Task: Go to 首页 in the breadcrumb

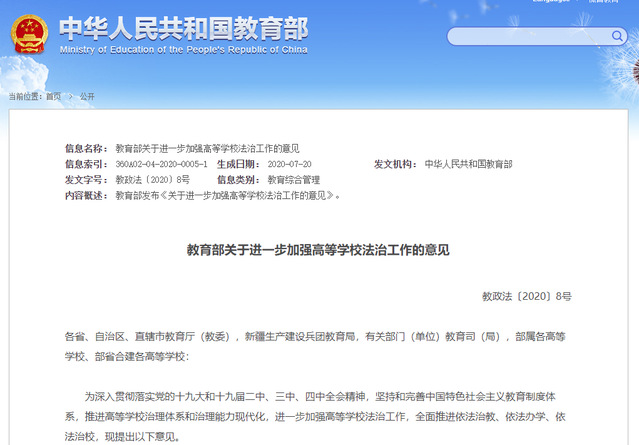Action: [53, 97]
